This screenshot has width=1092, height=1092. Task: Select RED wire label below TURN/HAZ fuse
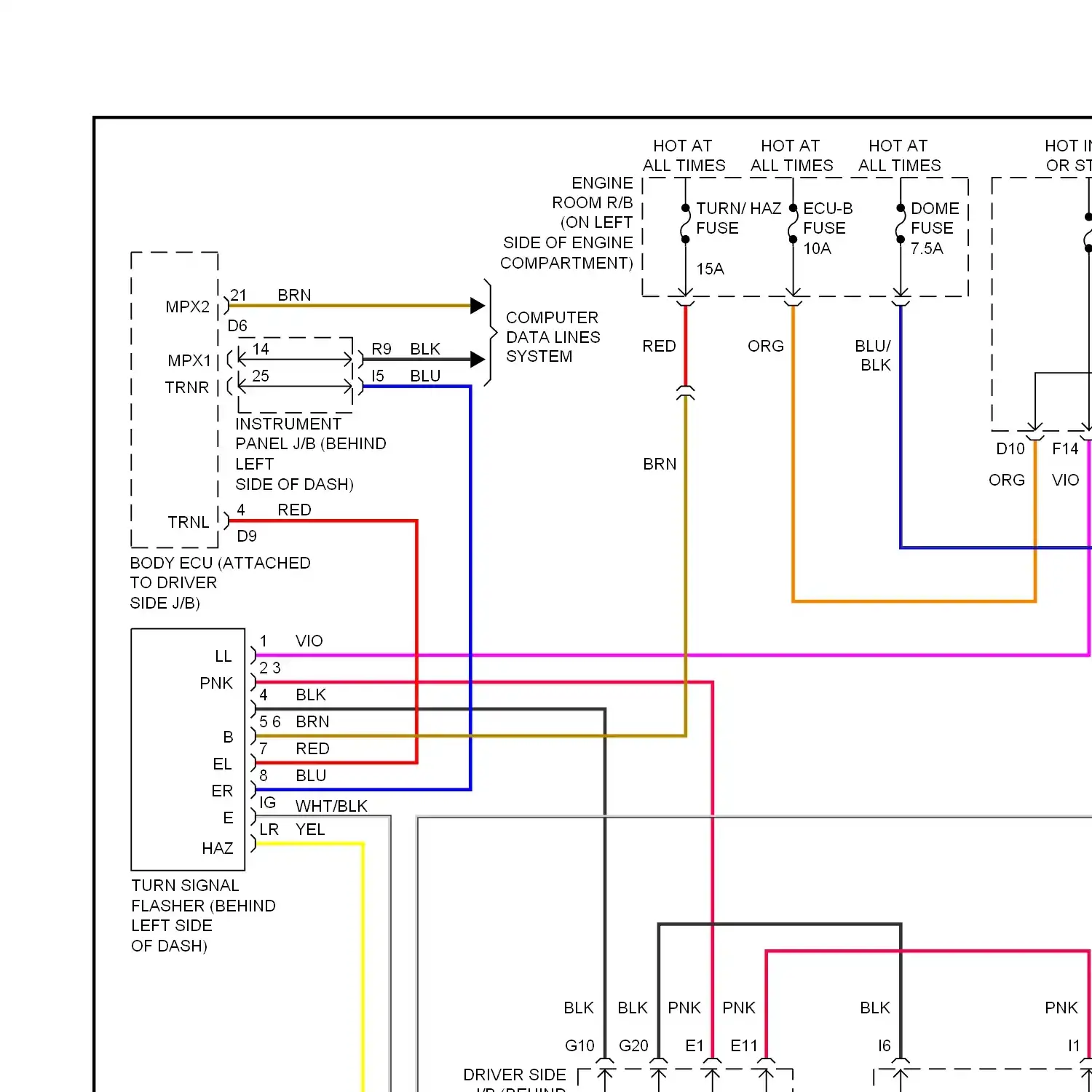coord(659,346)
